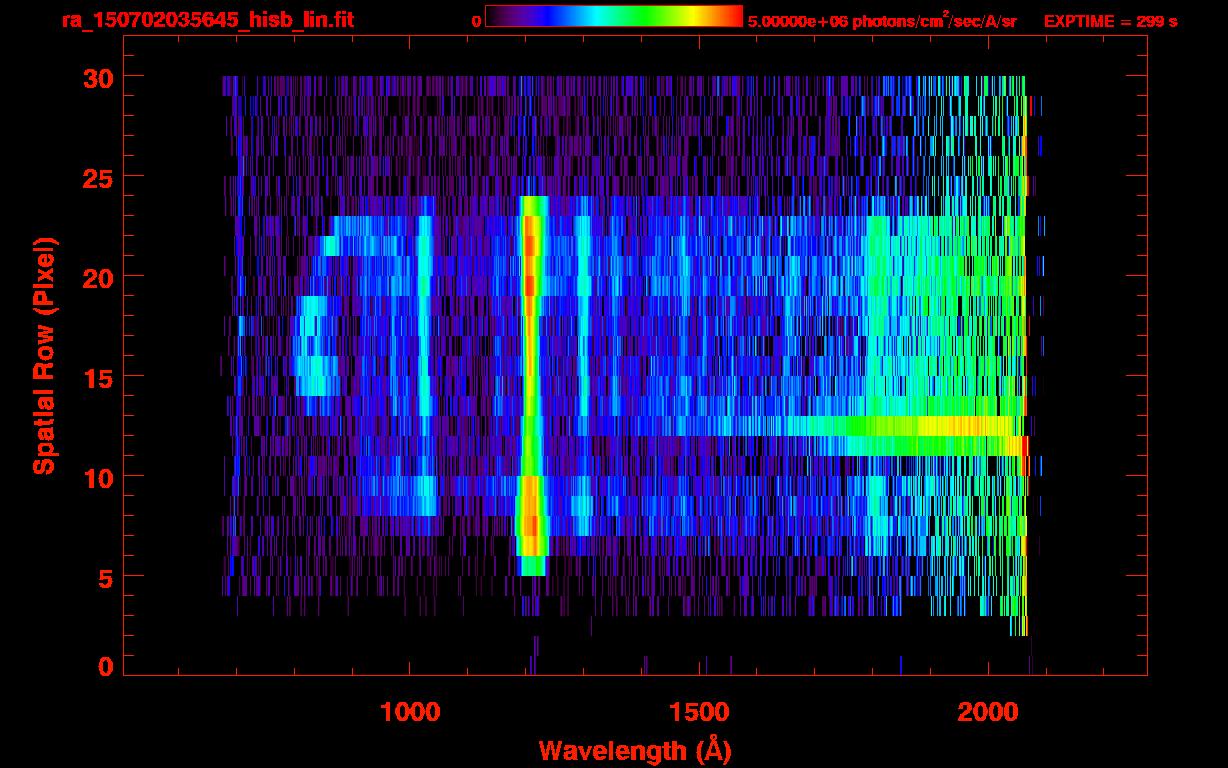Click the 5.00000e+06 photons color bar maximum label
Screen dimensions: 1228x768
[x=881, y=21]
